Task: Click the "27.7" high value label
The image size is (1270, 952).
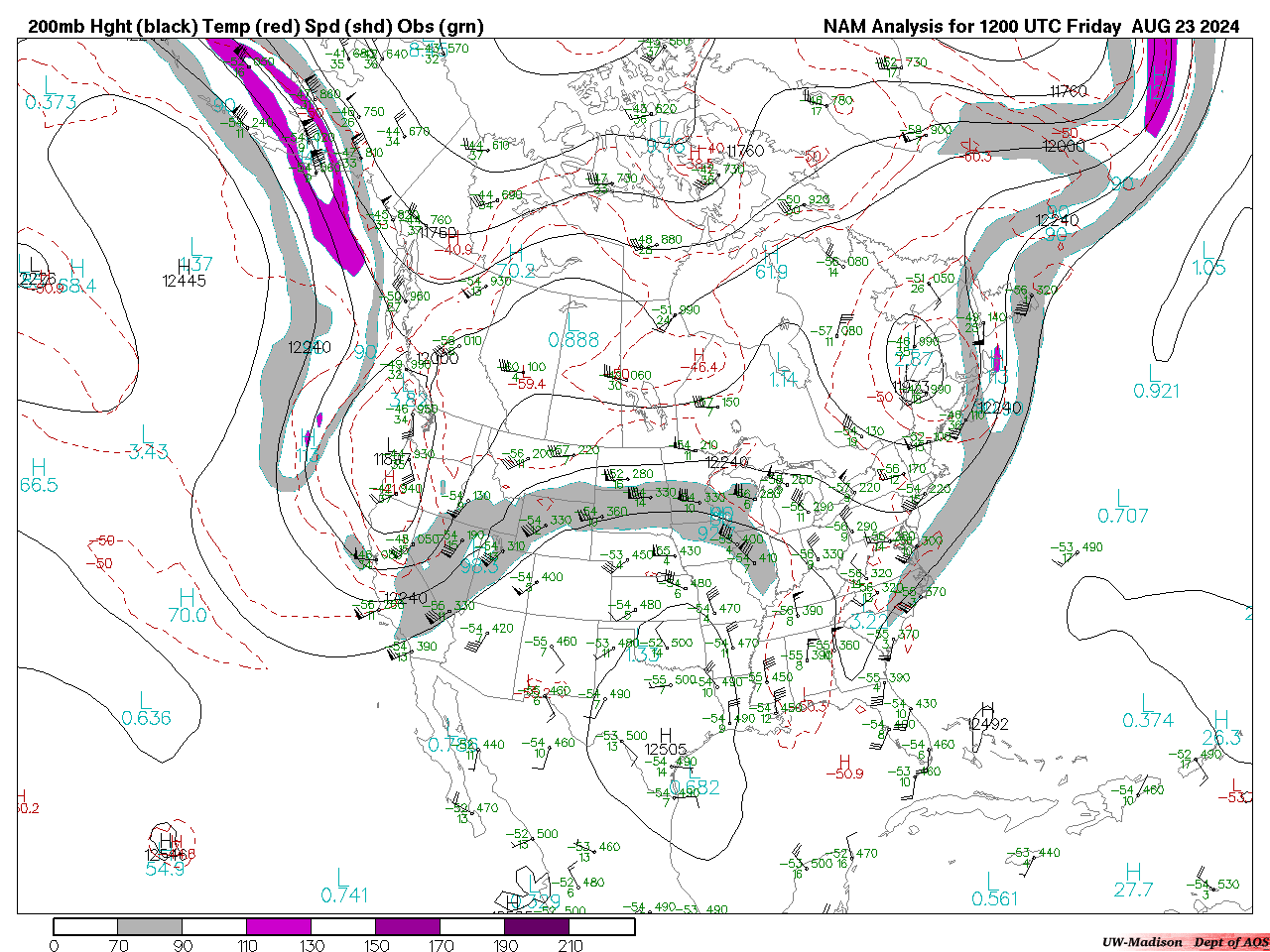Action: [x=1133, y=890]
